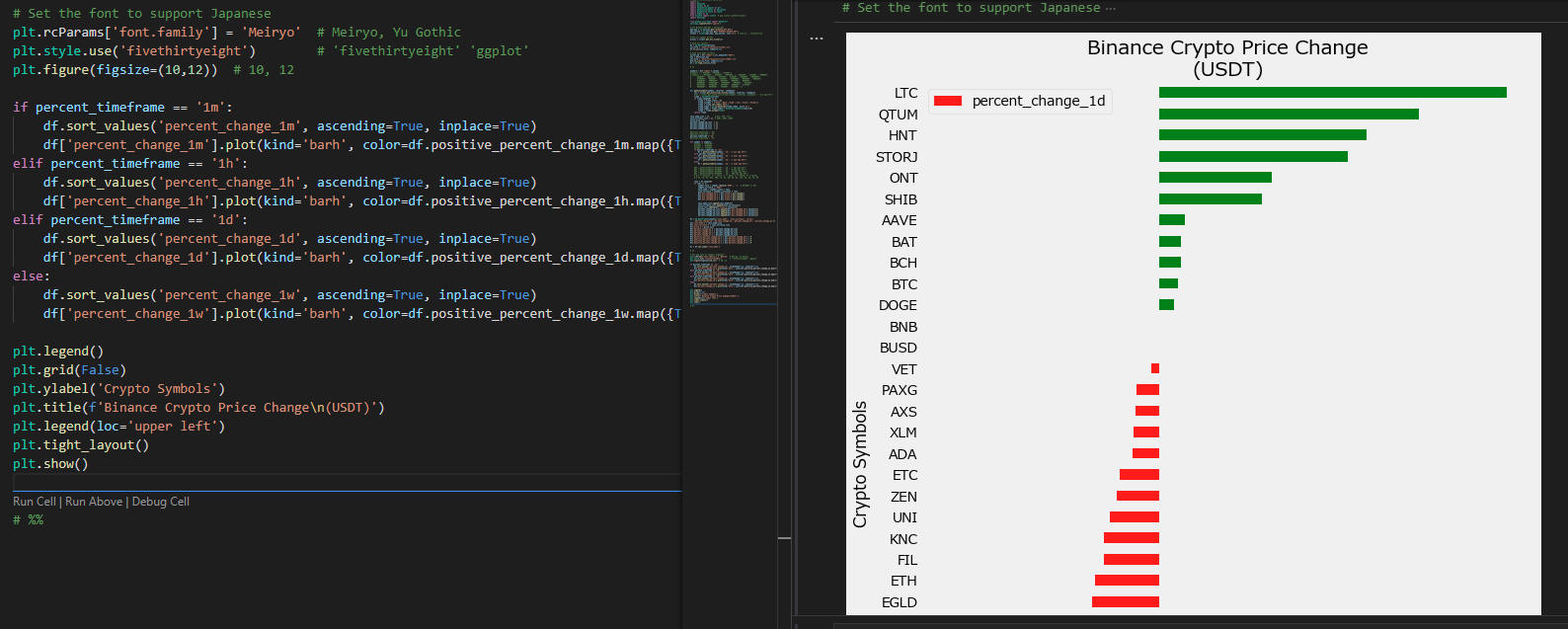Screen dimensions: 1568x629
Task: Click the BNB label on the chart
Action: point(903,327)
